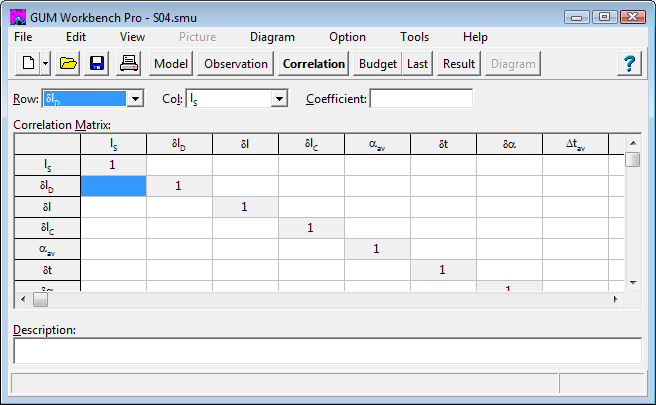Click the New document icon
Viewport: 656px width, 405px height.
[28, 64]
